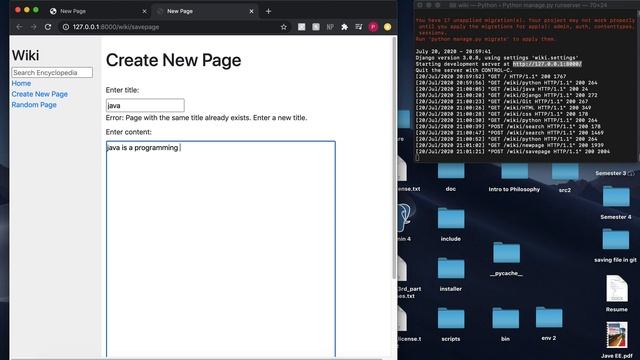The image size is (640, 360).
Task: Click the media control playlist icon
Action: (x=359, y=27)
